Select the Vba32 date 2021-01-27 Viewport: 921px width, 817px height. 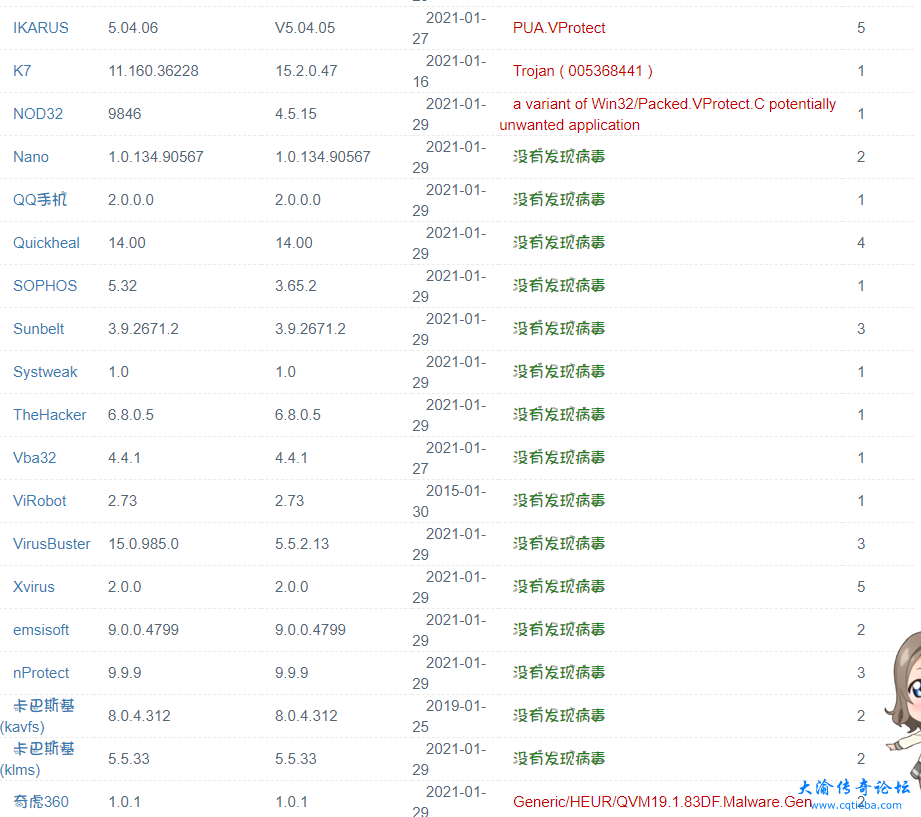coord(449,458)
